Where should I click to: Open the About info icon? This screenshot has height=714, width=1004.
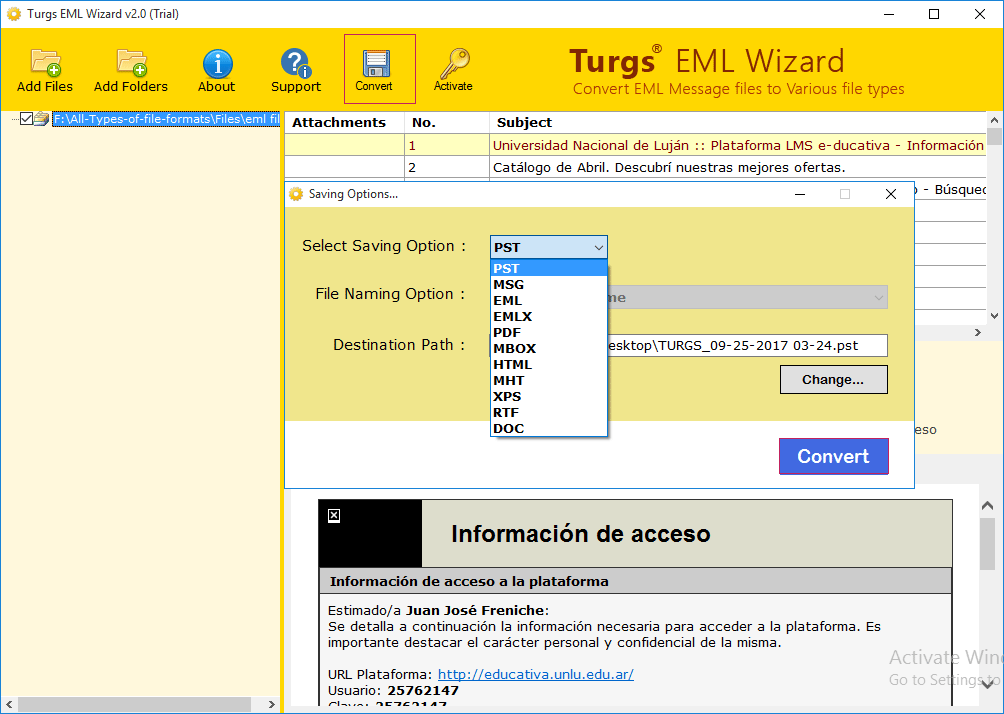(x=217, y=63)
